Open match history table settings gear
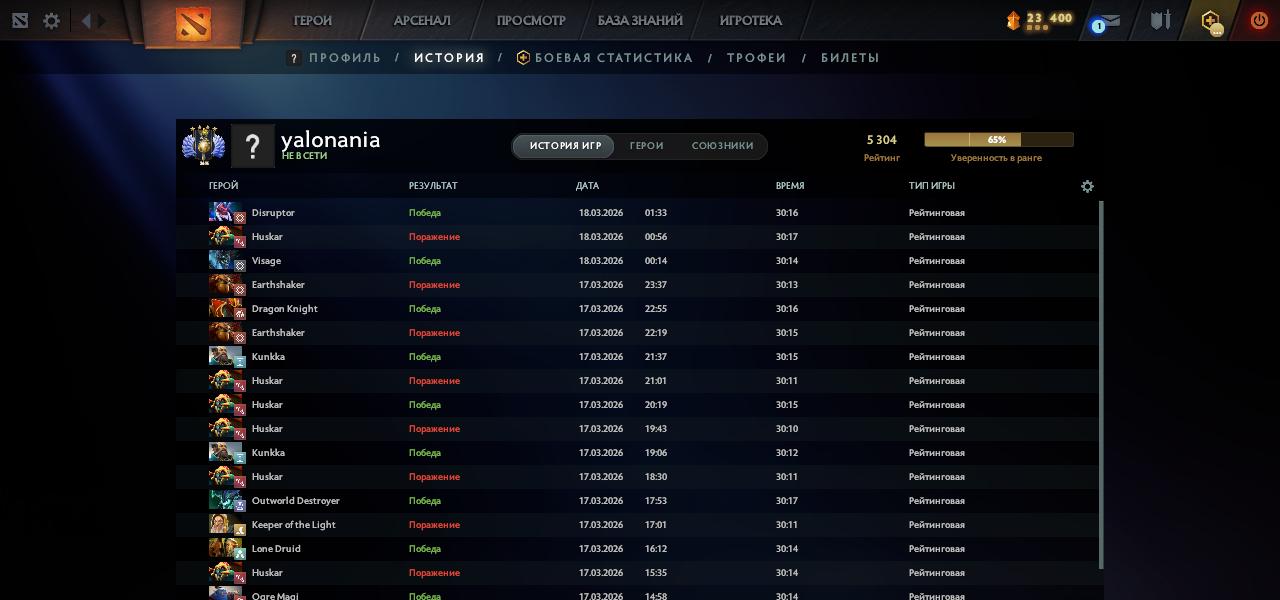This screenshot has width=1280, height=600. (x=1087, y=186)
